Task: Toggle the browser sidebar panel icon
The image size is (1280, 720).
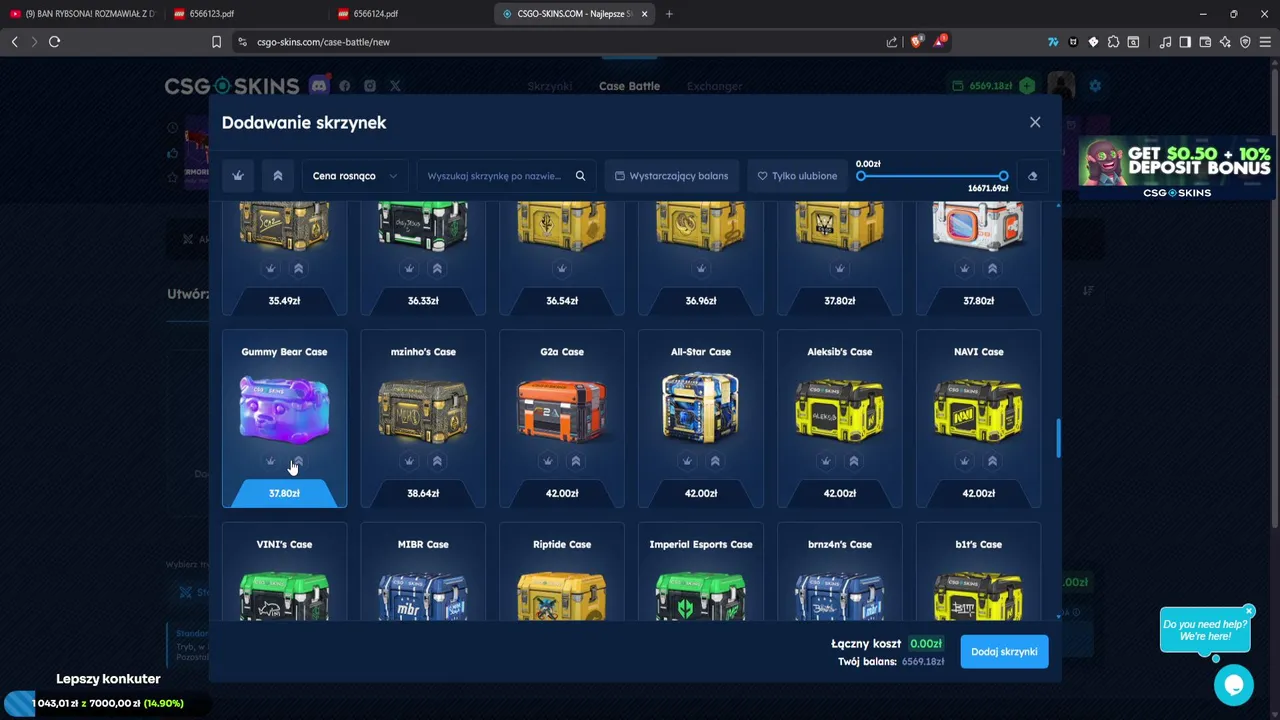Action: (1185, 42)
